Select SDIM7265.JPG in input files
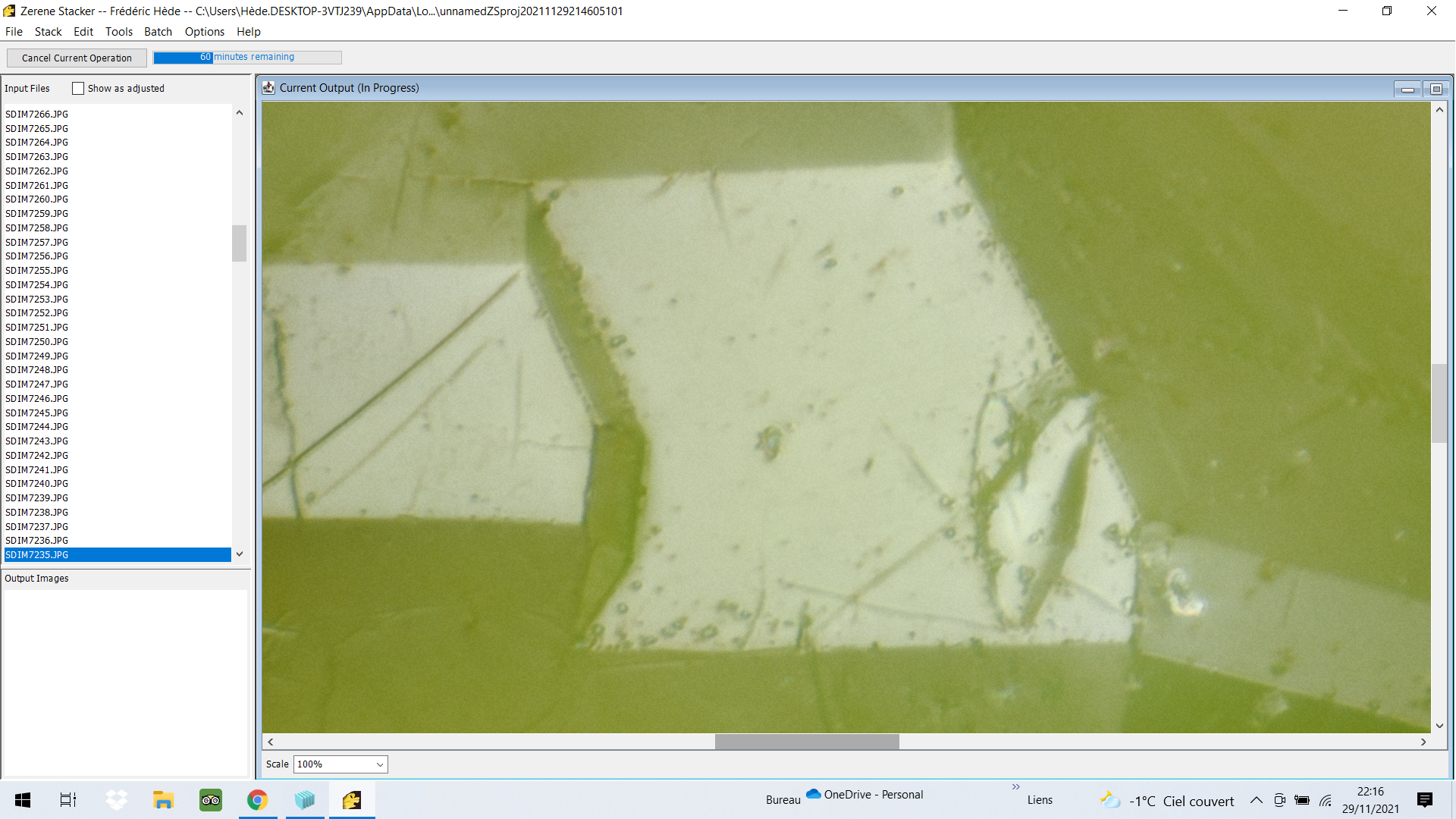Image resolution: width=1456 pixels, height=819 pixels. point(118,129)
